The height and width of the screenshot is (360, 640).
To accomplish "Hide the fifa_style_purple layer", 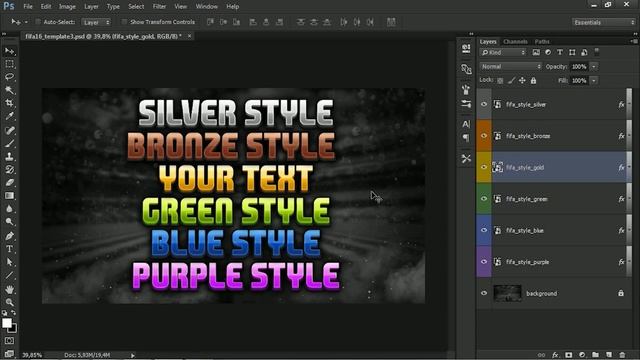I will tap(484, 262).
